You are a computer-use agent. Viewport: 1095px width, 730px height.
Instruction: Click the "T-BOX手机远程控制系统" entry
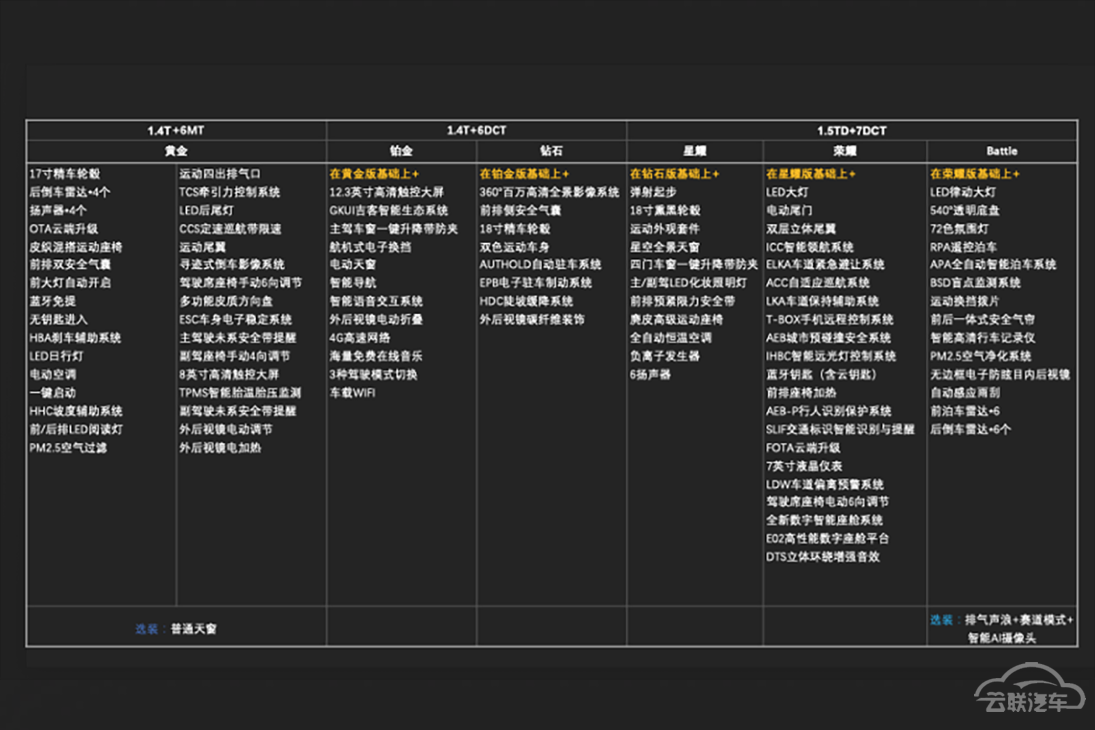(829, 319)
